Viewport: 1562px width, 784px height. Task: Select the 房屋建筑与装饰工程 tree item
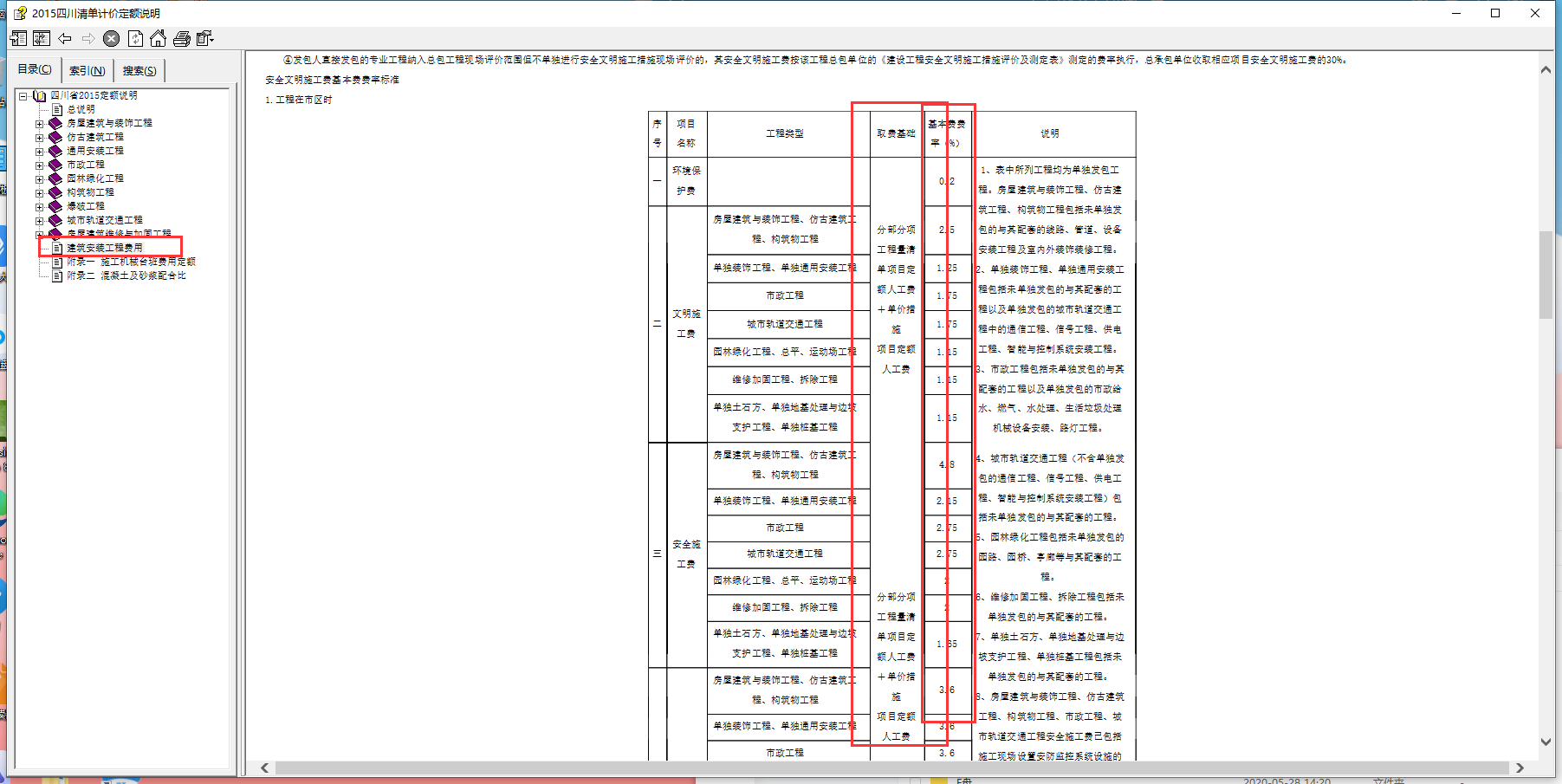(x=110, y=123)
